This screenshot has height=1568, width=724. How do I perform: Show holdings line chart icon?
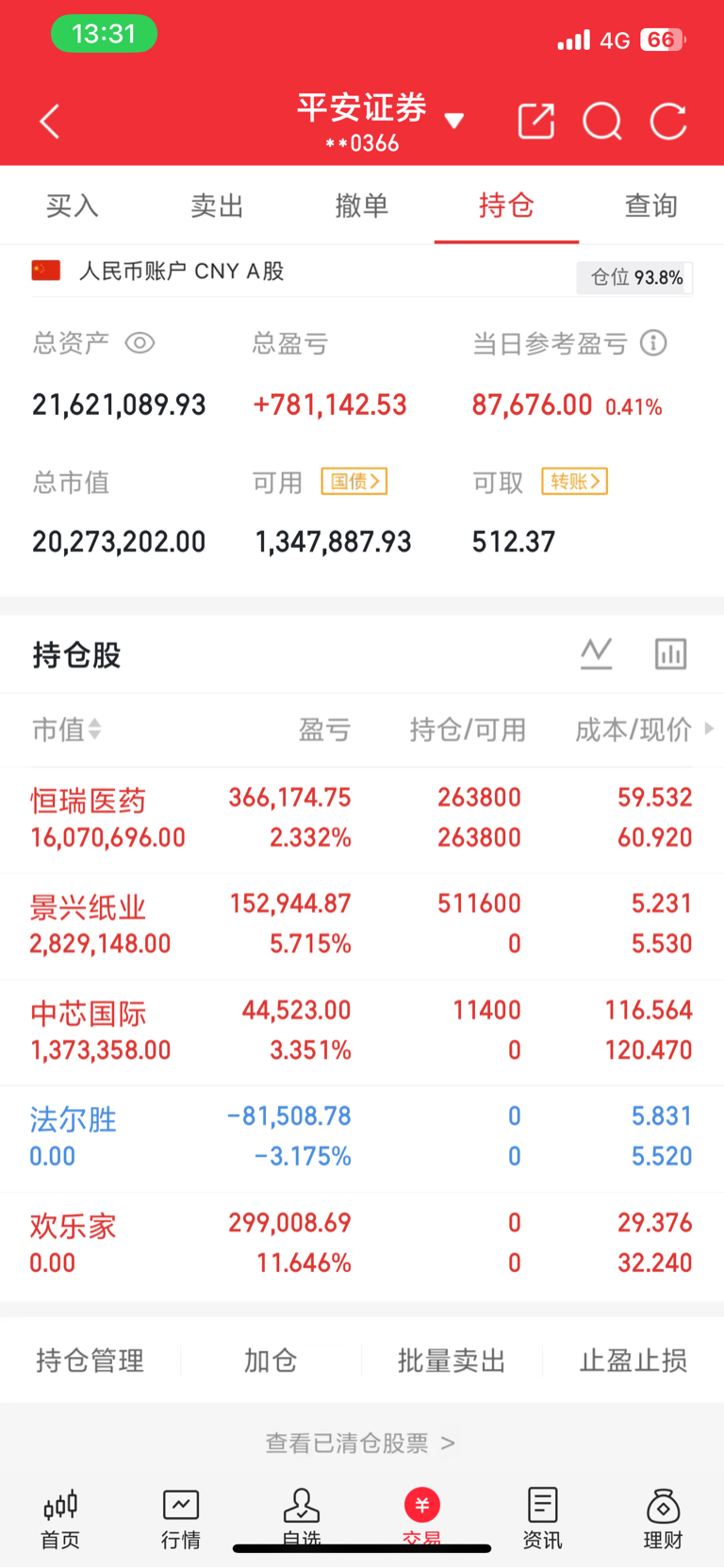coord(596,653)
